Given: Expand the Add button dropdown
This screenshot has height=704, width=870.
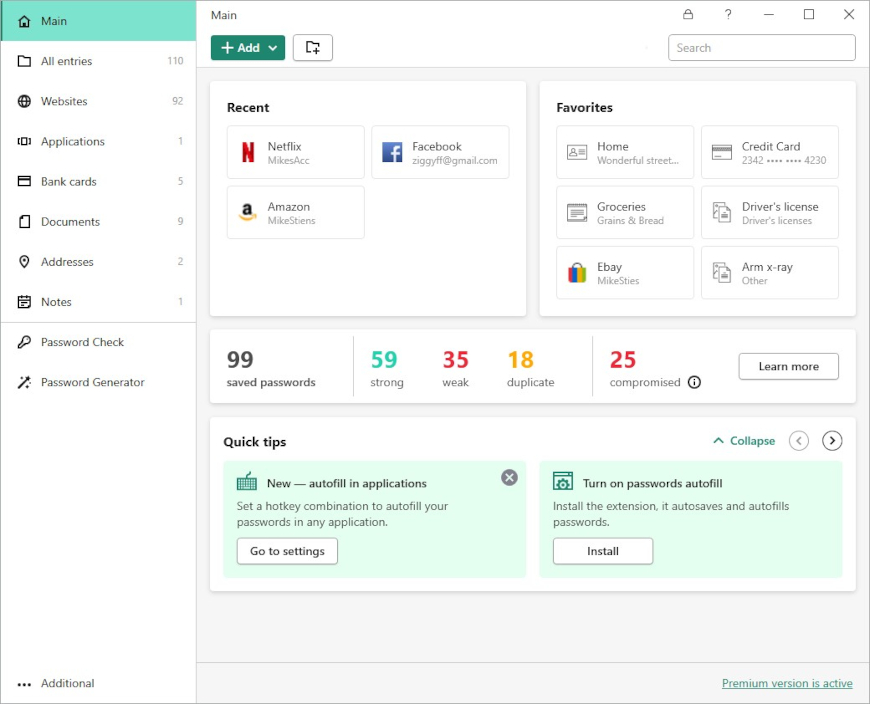Looking at the screenshot, I should click(271, 47).
